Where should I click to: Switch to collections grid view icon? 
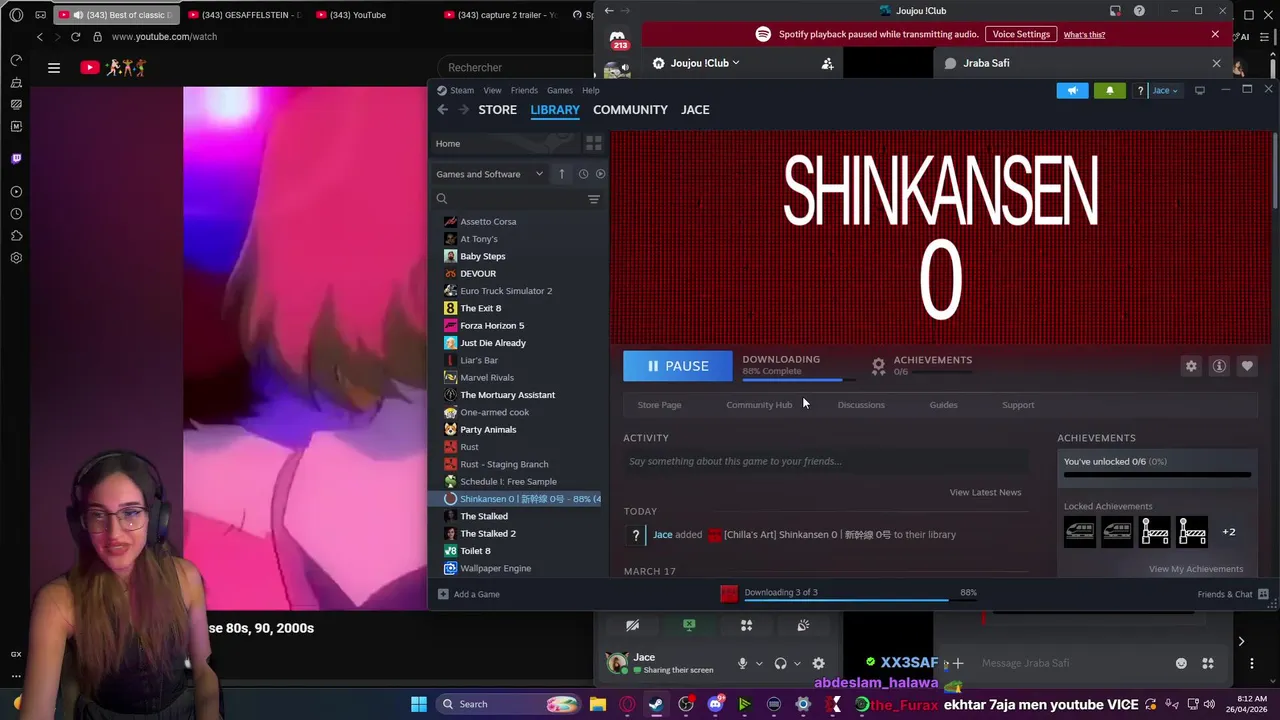pyautogui.click(x=593, y=143)
